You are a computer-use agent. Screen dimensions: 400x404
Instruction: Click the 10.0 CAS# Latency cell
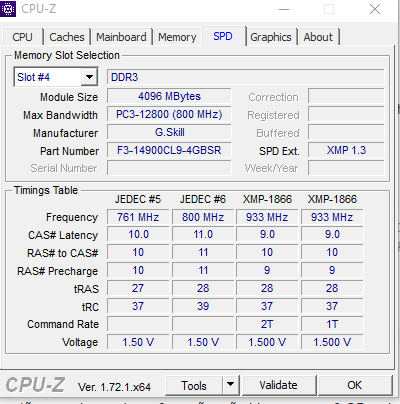pyautogui.click(x=138, y=234)
